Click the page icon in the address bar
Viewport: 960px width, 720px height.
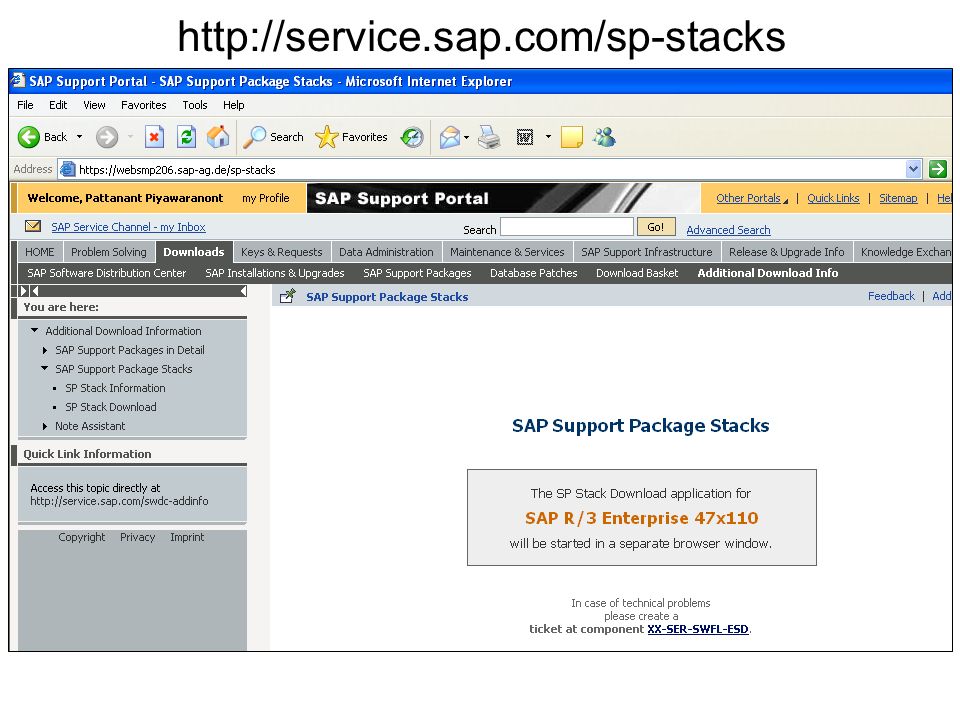point(67,169)
